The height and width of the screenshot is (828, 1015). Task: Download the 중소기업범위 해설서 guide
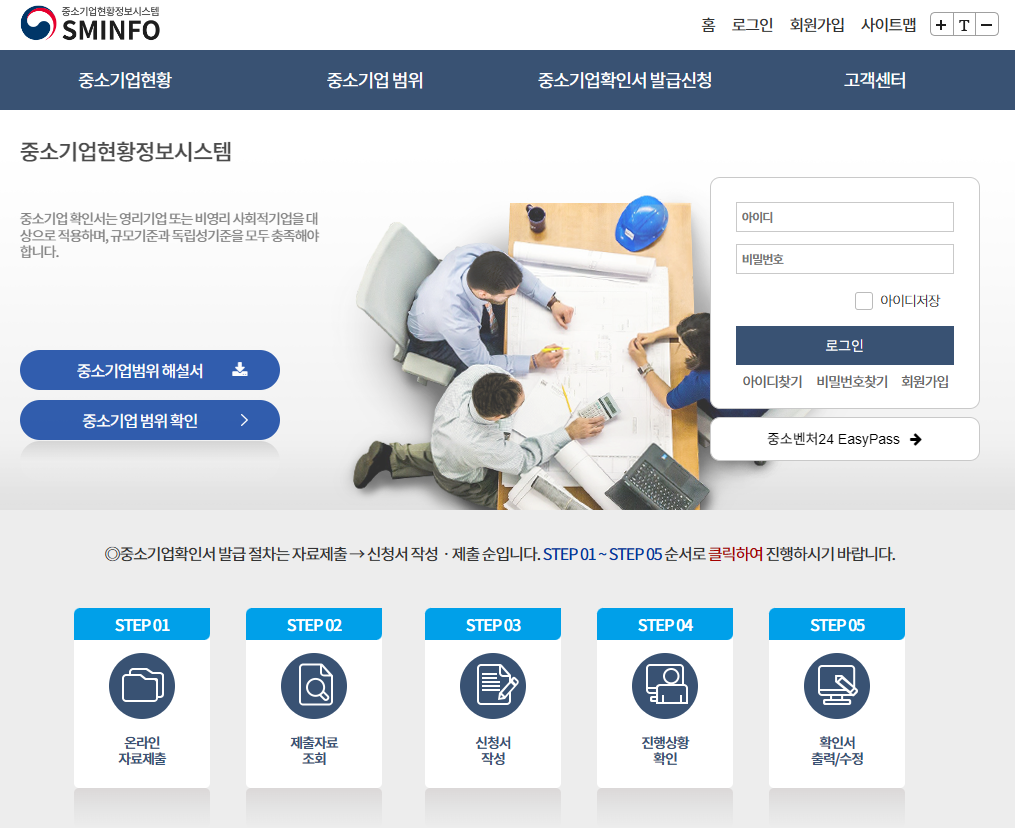click(150, 370)
